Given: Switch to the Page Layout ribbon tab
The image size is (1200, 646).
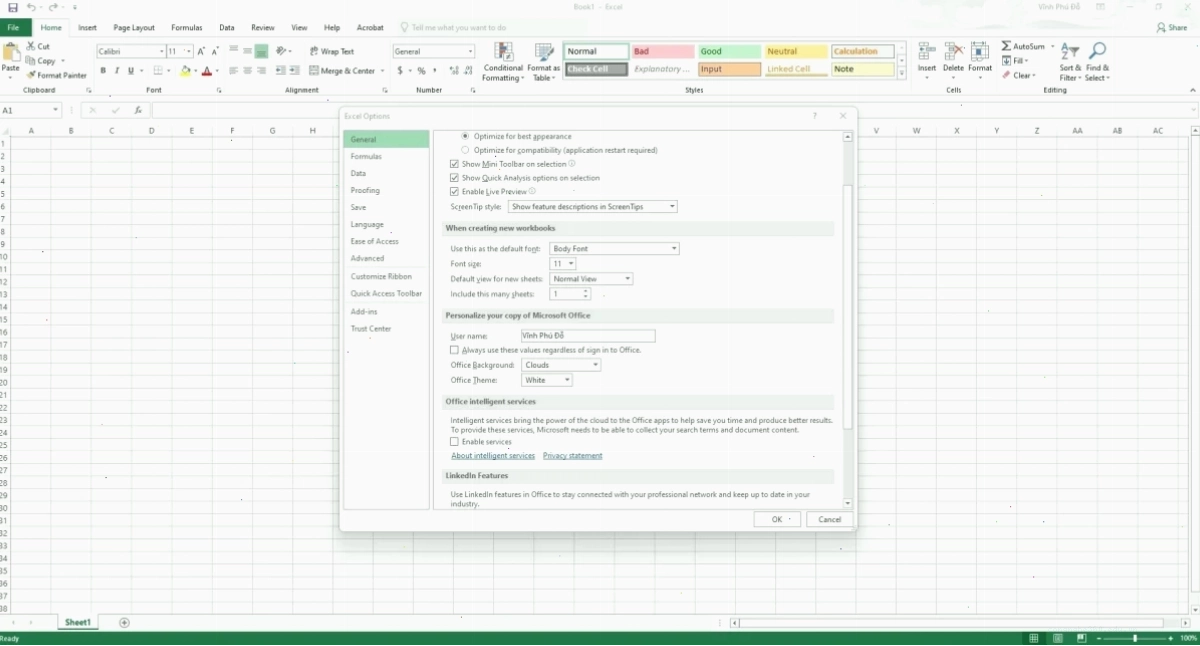Looking at the screenshot, I should [x=134, y=28].
